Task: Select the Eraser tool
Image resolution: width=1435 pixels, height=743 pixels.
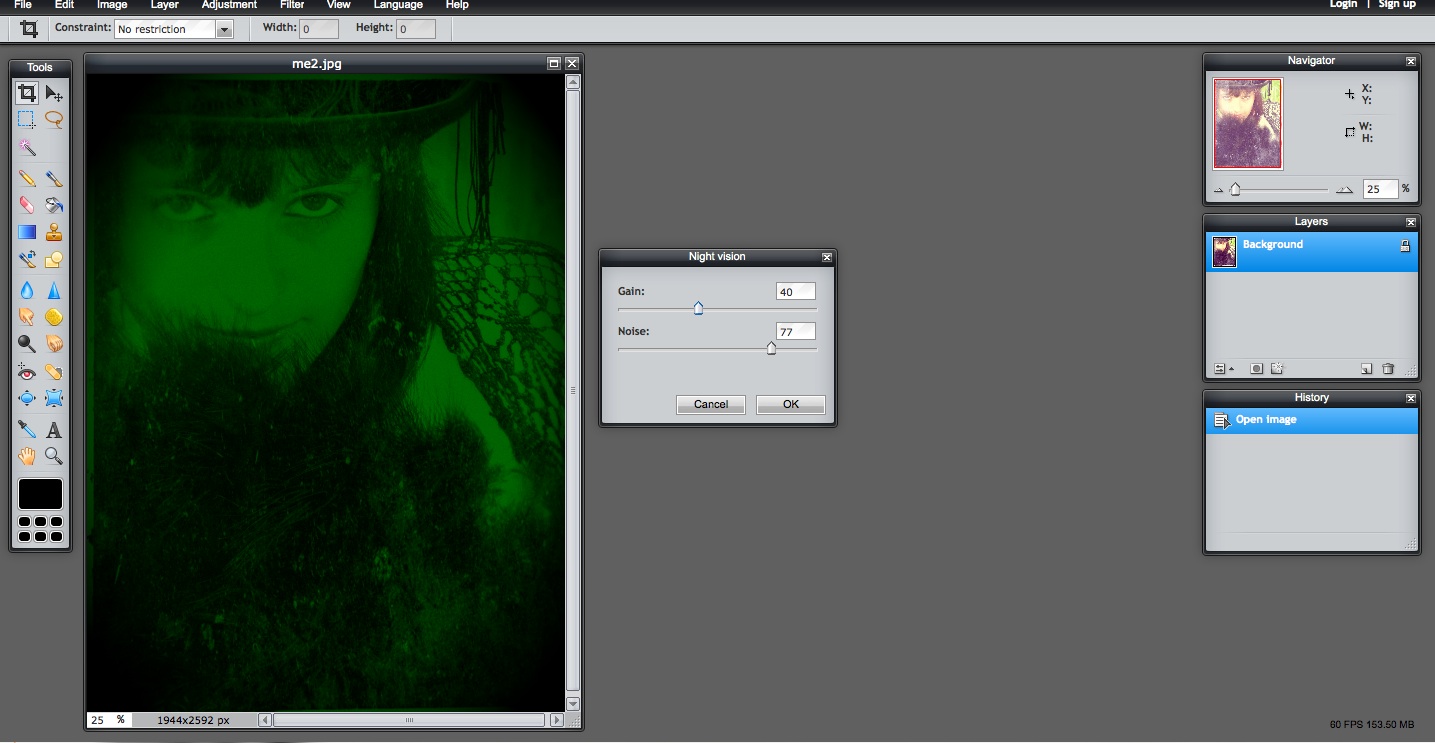Action: (27, 205)
